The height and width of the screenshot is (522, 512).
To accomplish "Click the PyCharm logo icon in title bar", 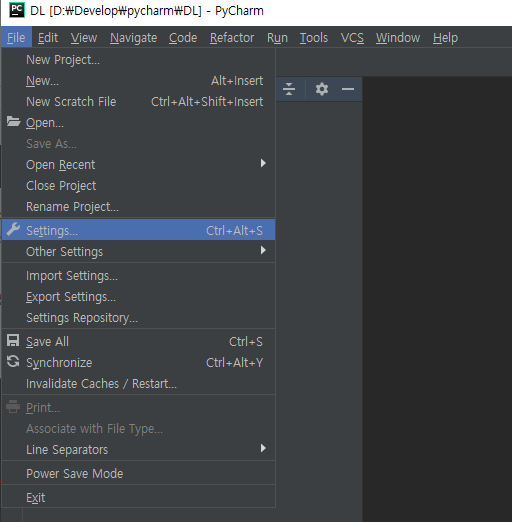I will (16, 10).
